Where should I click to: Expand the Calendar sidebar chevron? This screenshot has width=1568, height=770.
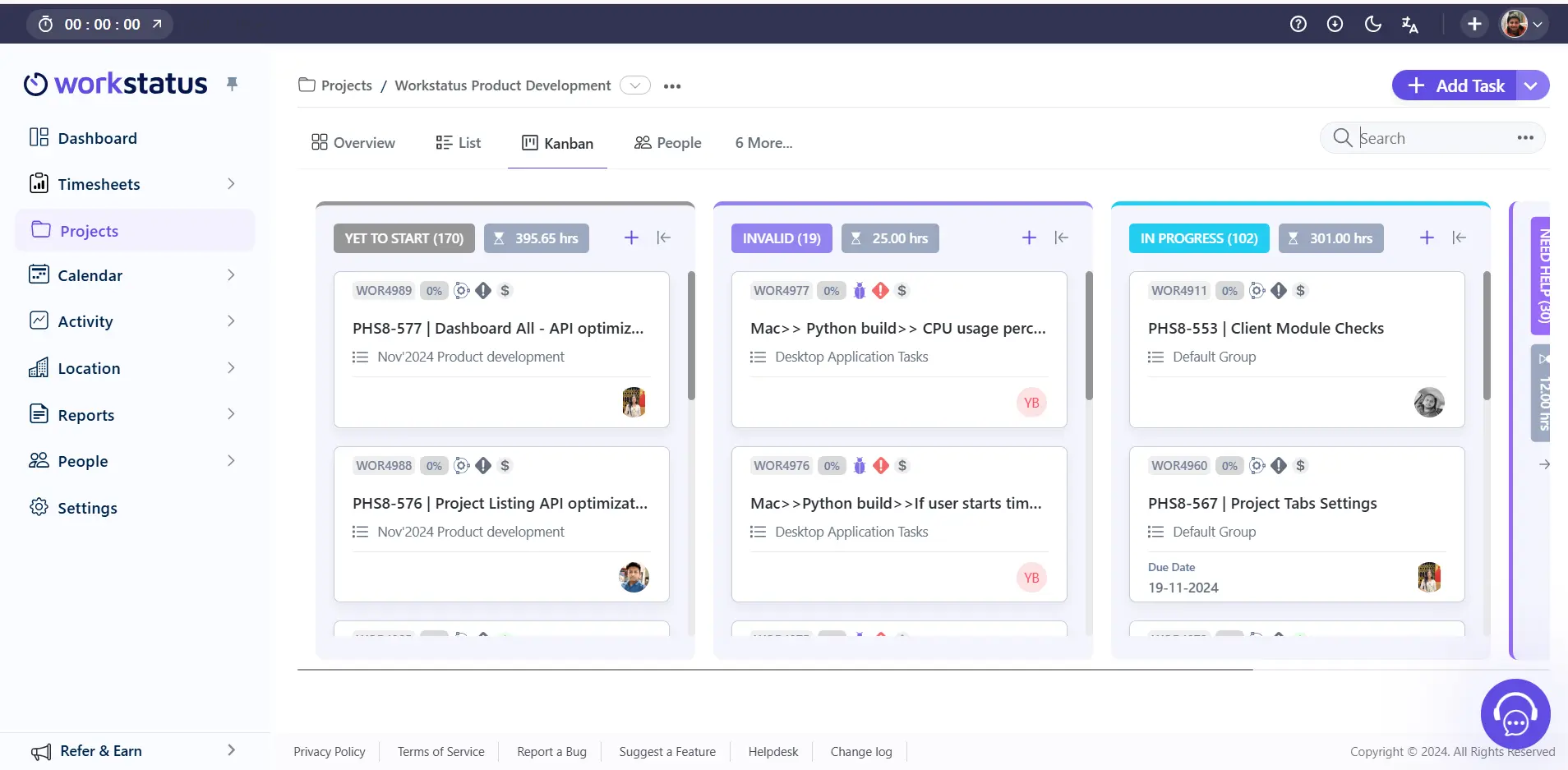click(231, 275)
